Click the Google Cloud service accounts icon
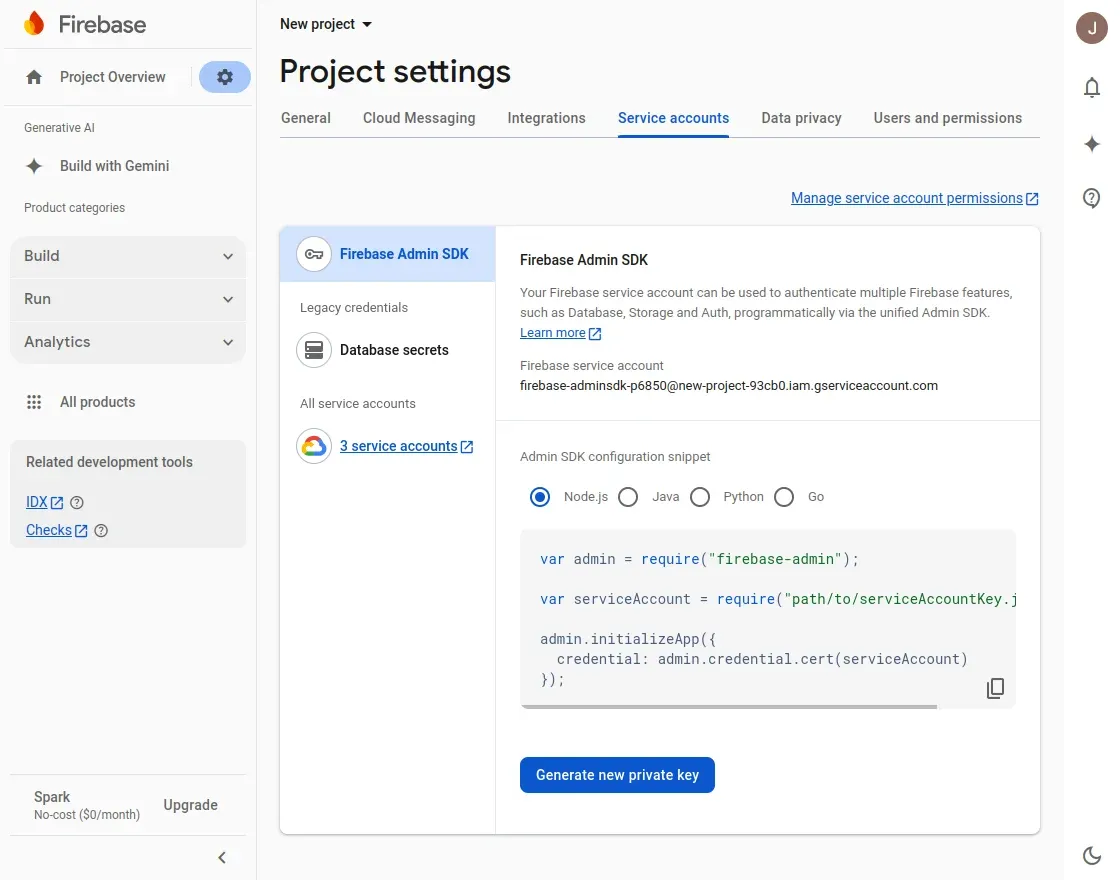 tap(314, 446)
